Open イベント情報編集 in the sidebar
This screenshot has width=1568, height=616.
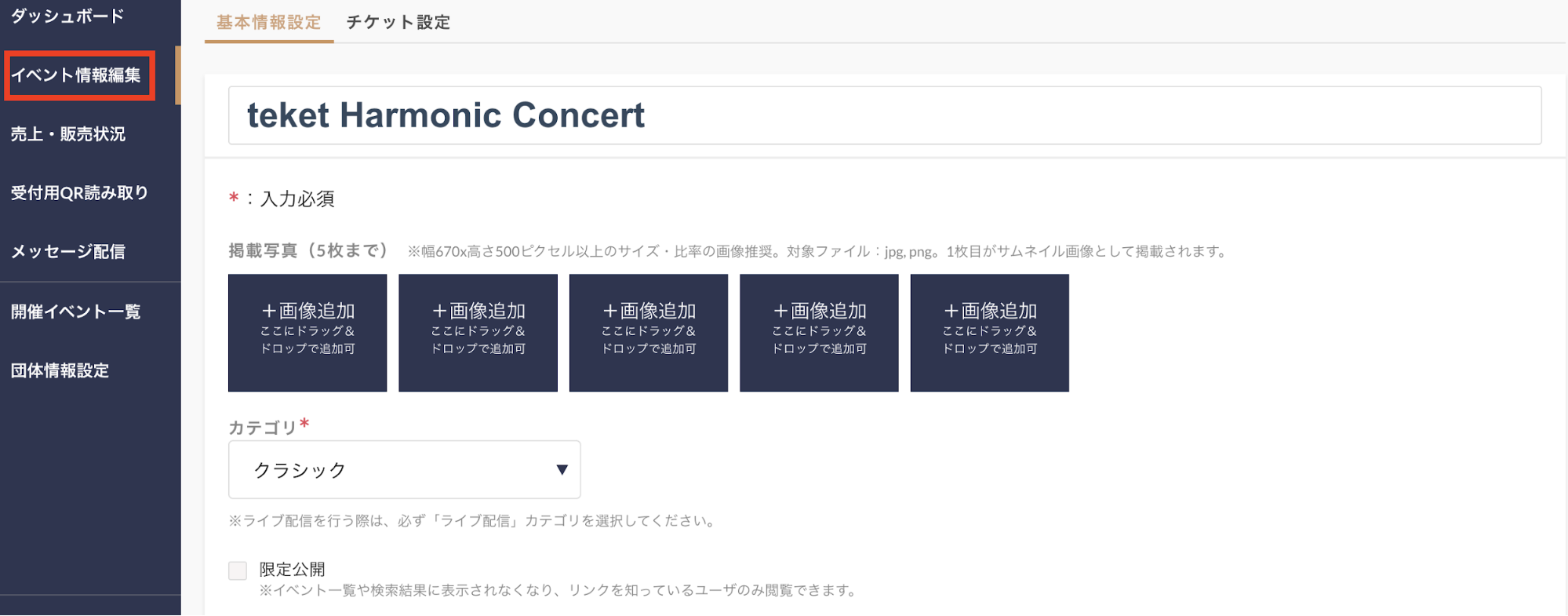76,75
